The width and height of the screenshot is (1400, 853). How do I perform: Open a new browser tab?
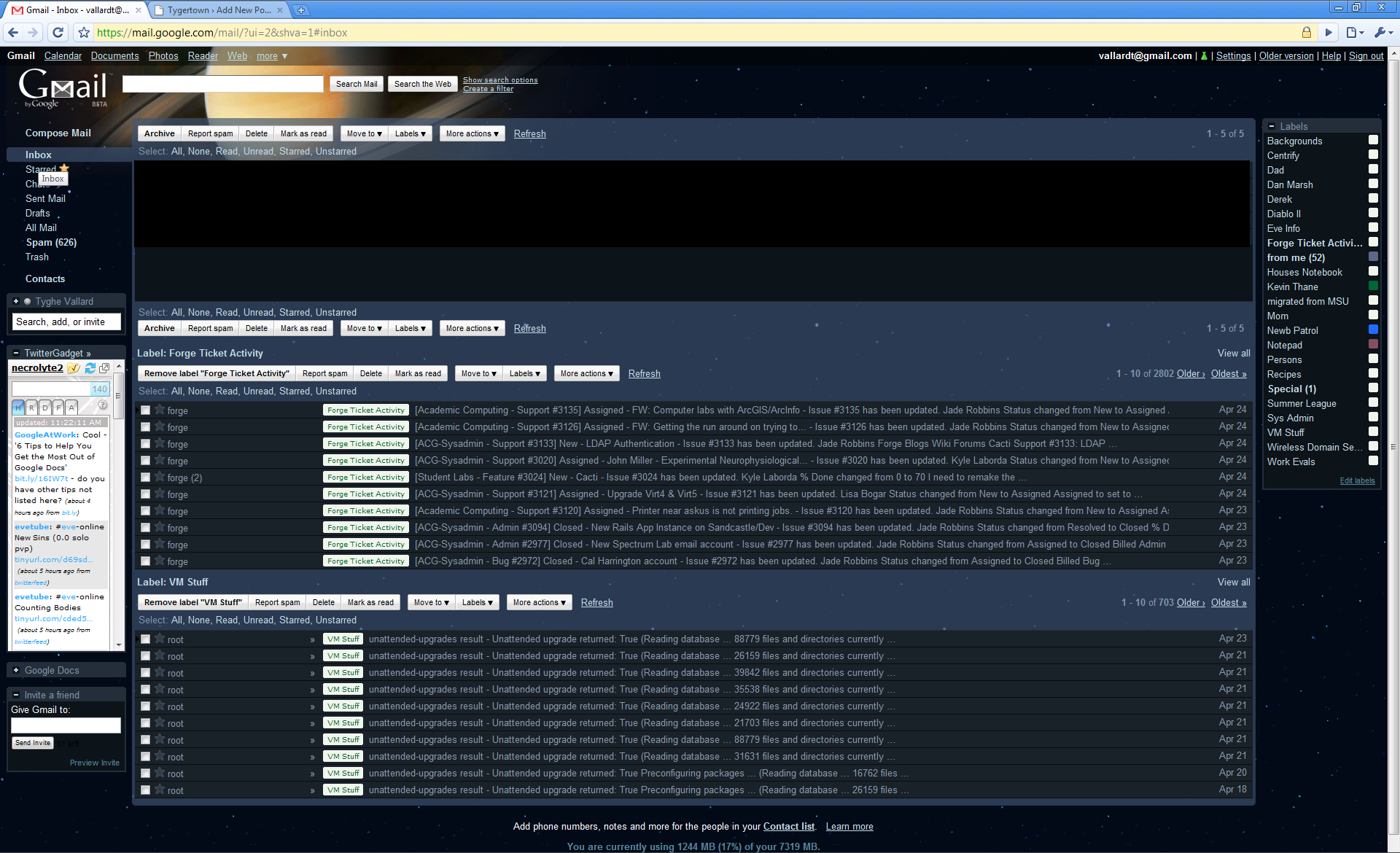[x=300, y=10]
